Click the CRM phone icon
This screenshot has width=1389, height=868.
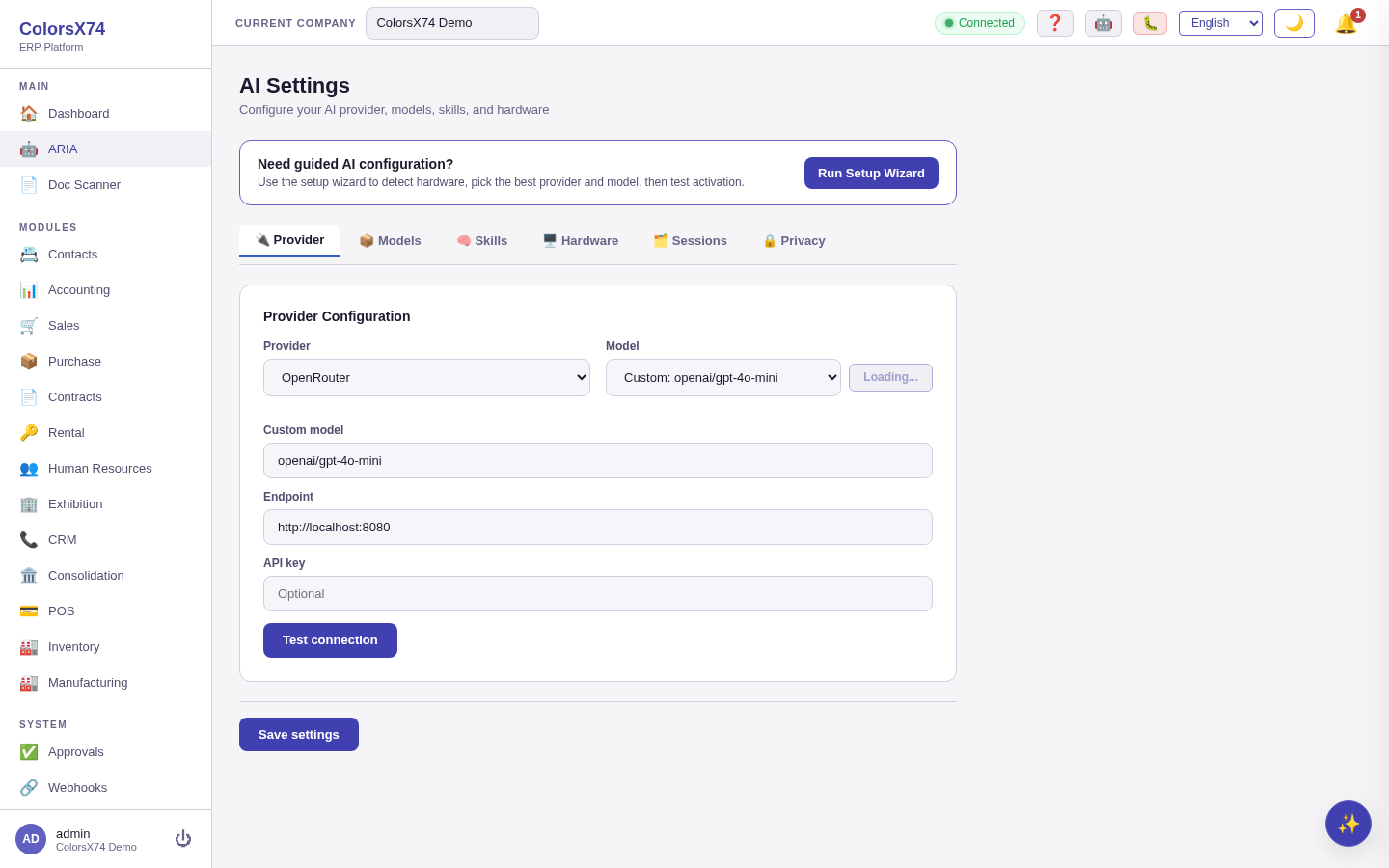click(29, 539)
